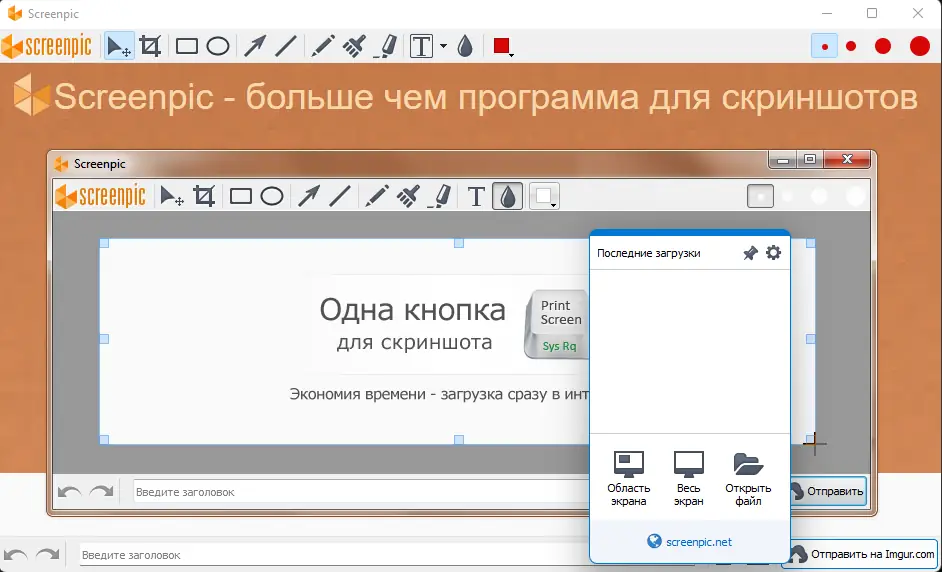This screenshot has height=572, width=942.
Task: Pick the Arrow drawing tool in top toolbar
Action: point(255,46)
